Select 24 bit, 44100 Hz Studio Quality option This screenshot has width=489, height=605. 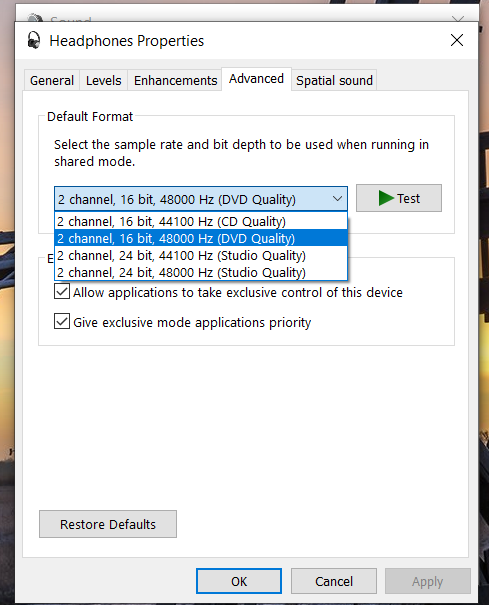click(201, 255)
